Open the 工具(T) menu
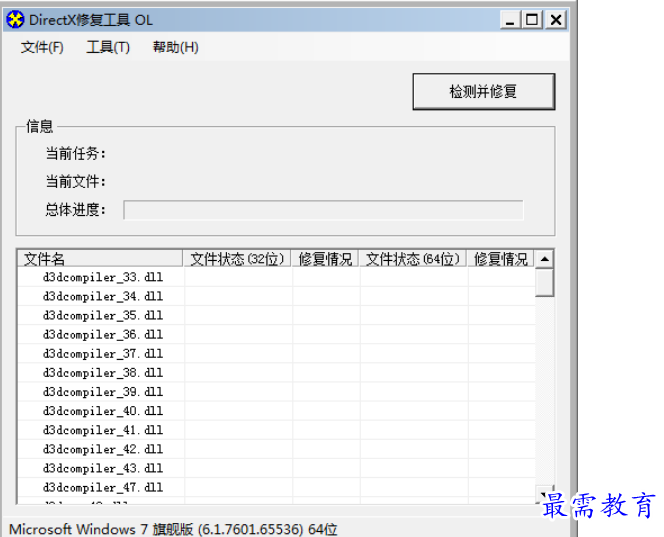664x537 pixels. tap(108, 47)
